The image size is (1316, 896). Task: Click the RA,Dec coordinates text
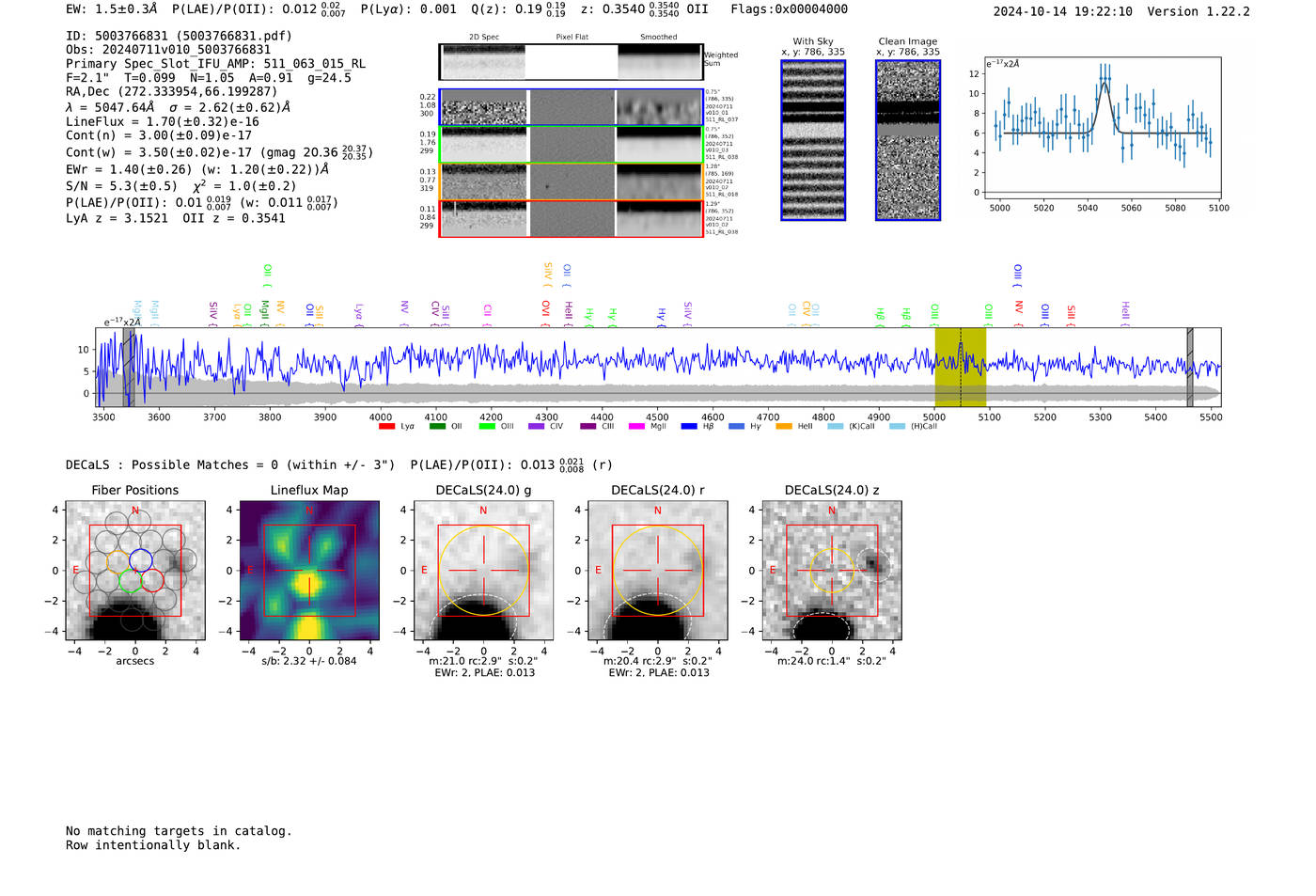click(171, 91)
